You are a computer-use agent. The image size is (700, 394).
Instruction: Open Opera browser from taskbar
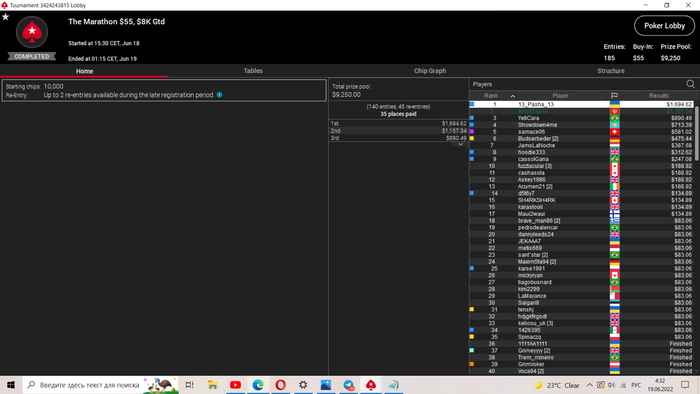[280, 385]
